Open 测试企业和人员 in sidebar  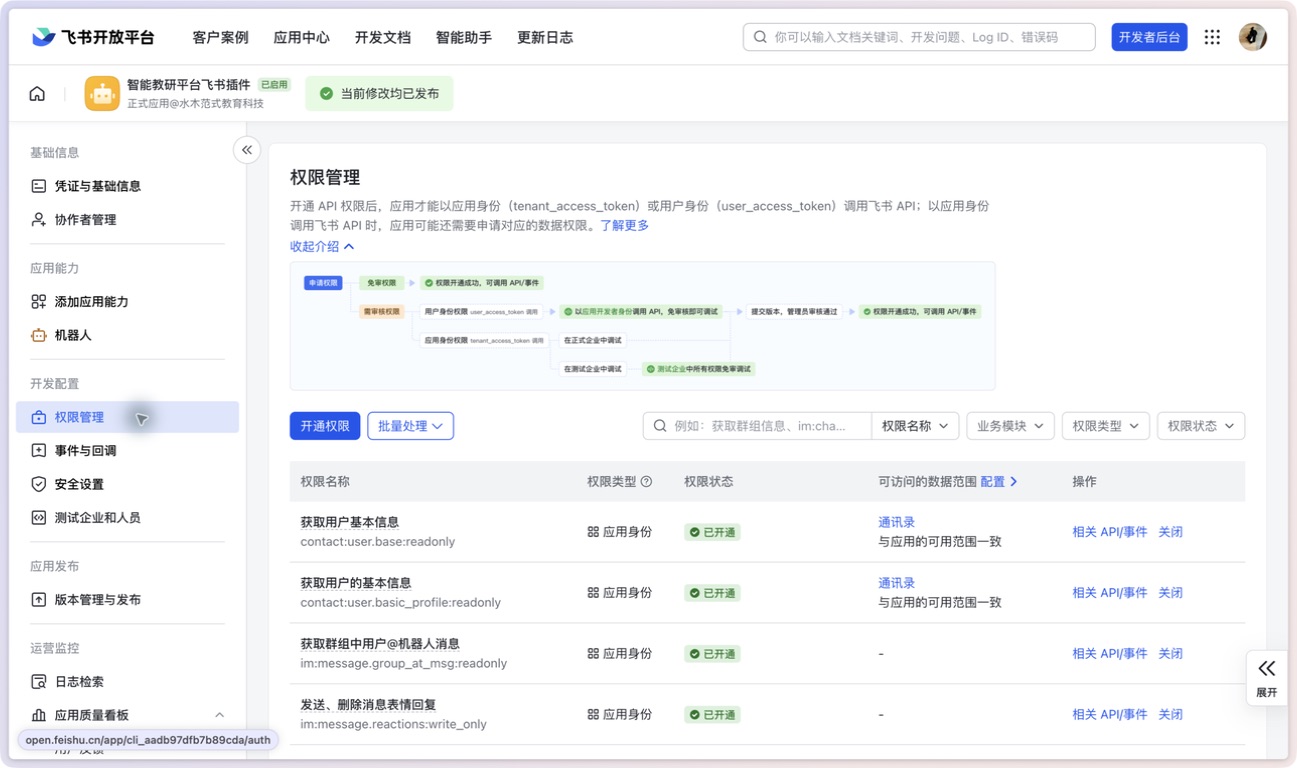(x=127, y=518)
